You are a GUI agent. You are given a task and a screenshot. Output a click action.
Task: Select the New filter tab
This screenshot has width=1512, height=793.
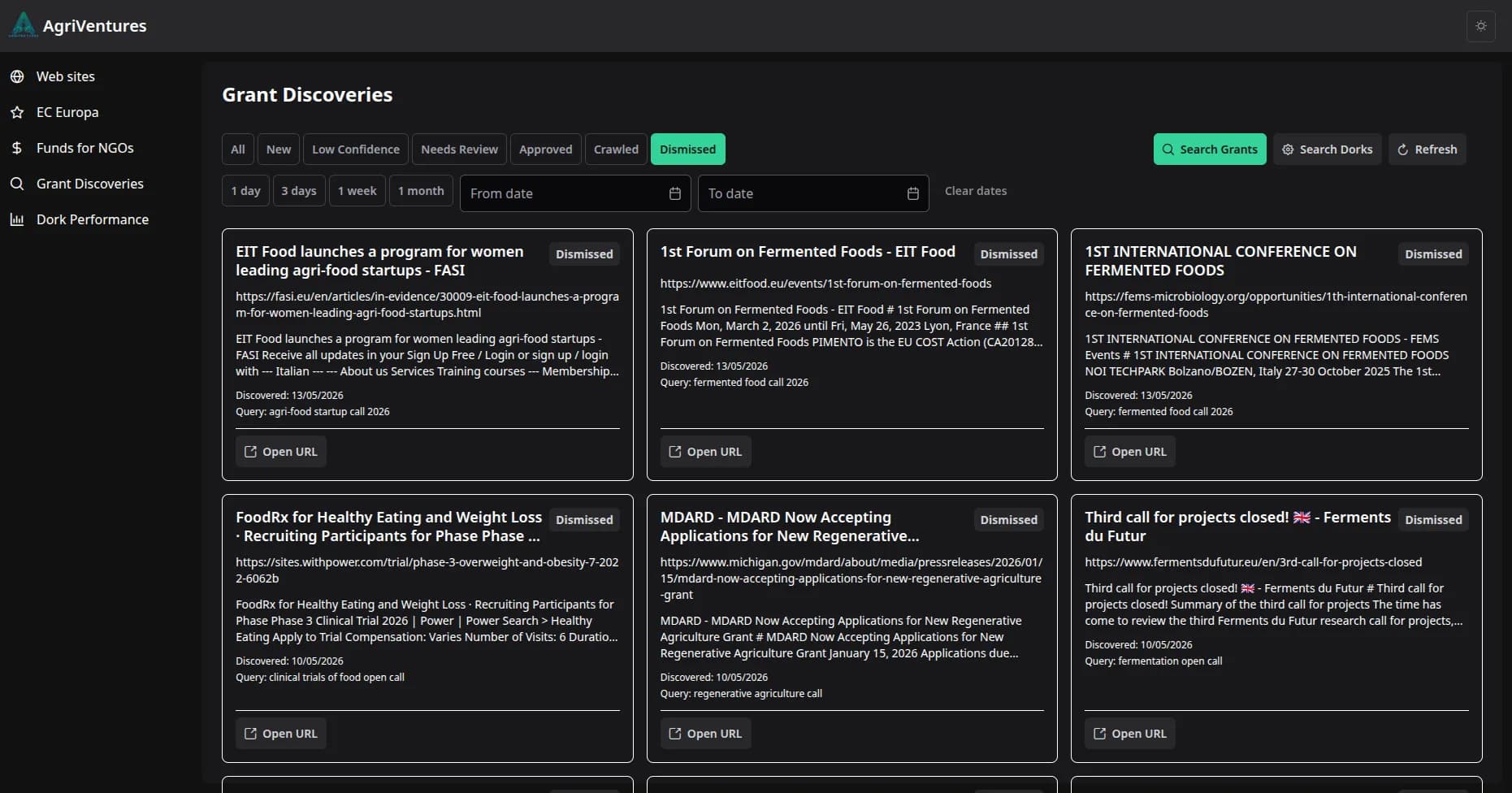pos(279,149)
